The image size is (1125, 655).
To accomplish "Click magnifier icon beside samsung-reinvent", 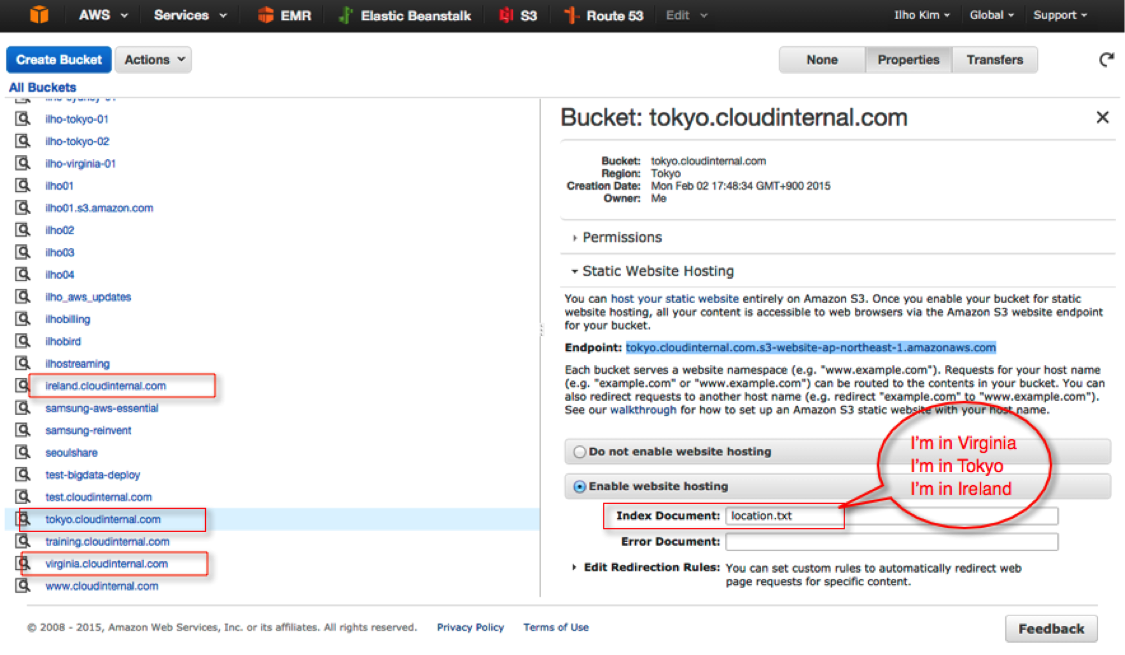I will (x=23, y=430).
